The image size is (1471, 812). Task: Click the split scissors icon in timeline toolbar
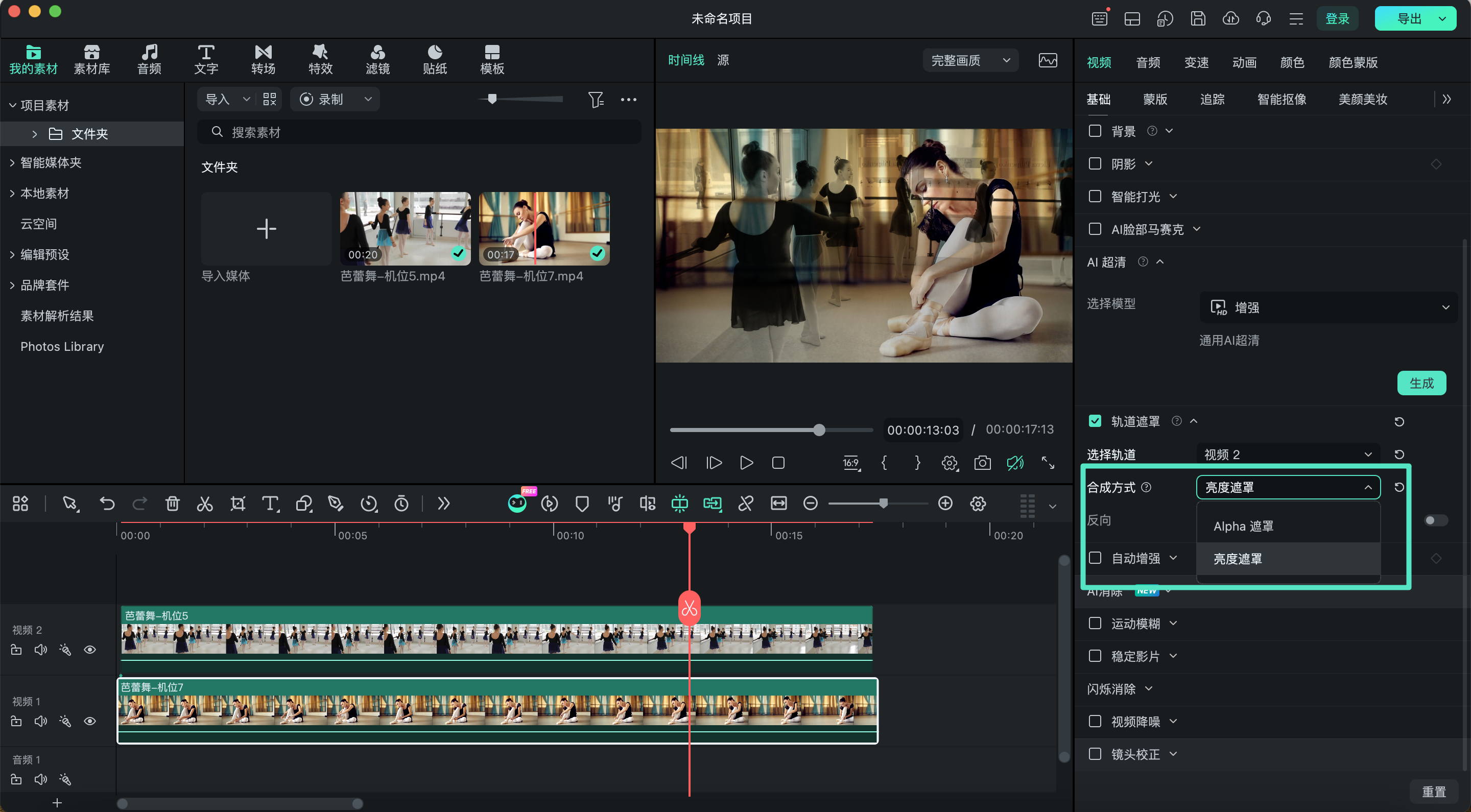(x=204, y=504)
